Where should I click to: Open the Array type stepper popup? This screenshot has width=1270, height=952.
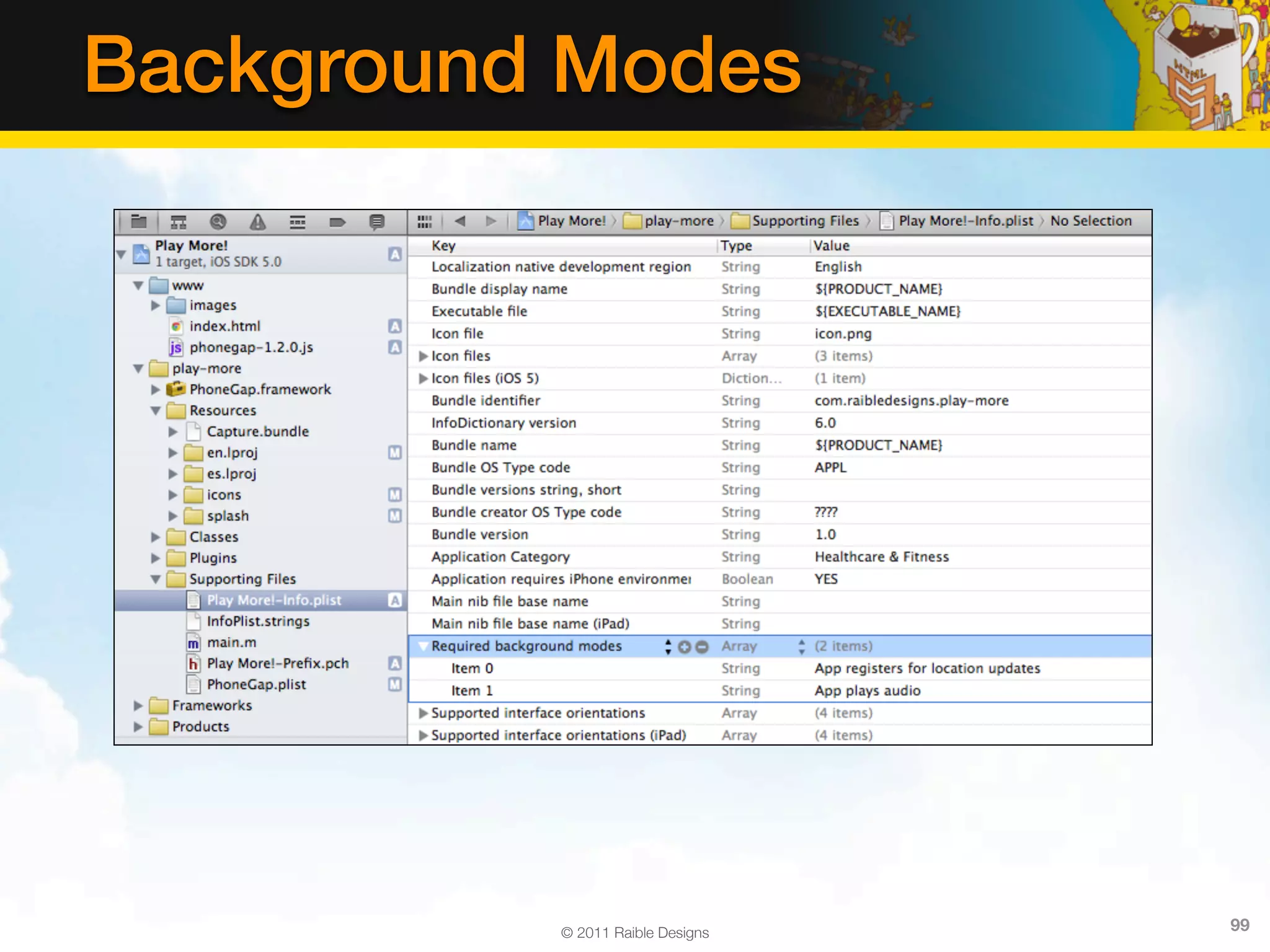(x=802, y=646)
